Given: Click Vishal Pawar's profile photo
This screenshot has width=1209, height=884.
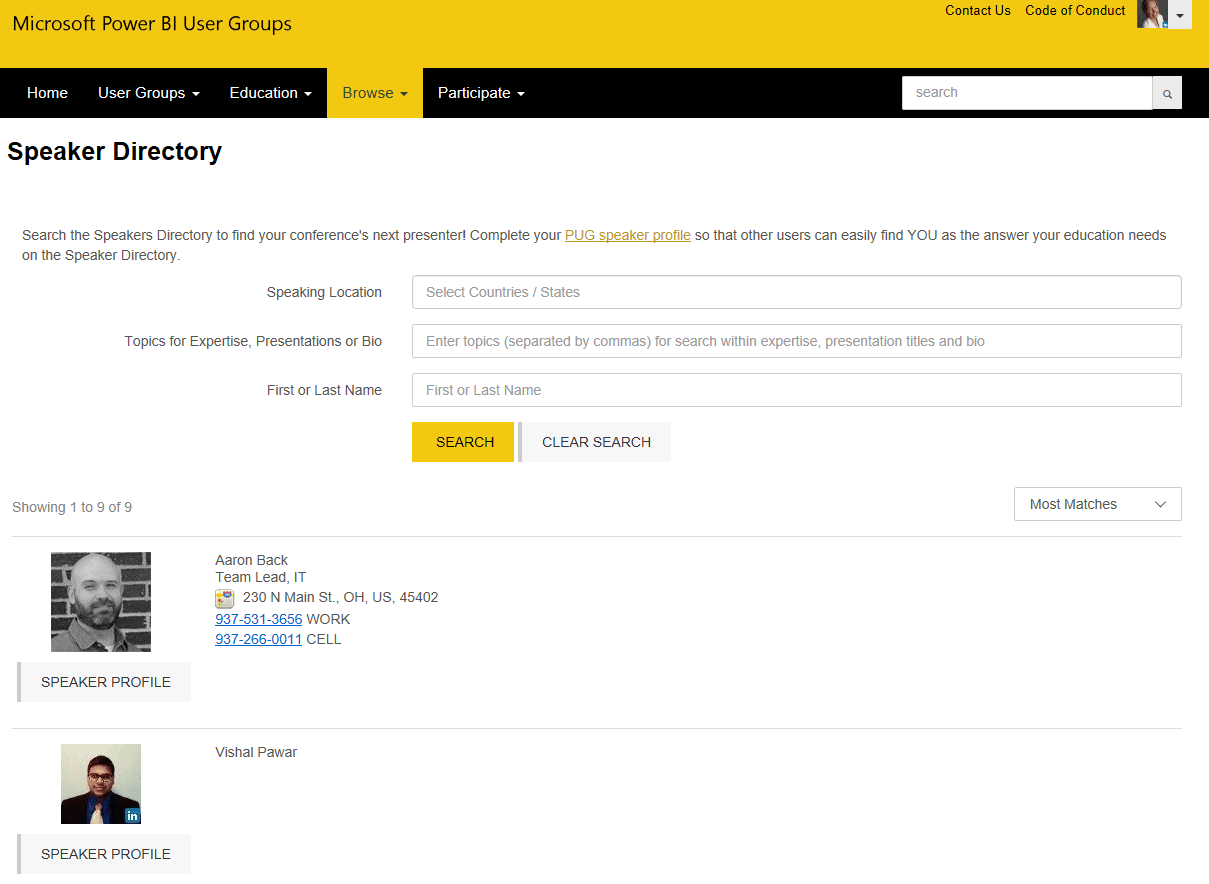Looking at the screenshot, I should pyautogui.click(x=101, y=784).
